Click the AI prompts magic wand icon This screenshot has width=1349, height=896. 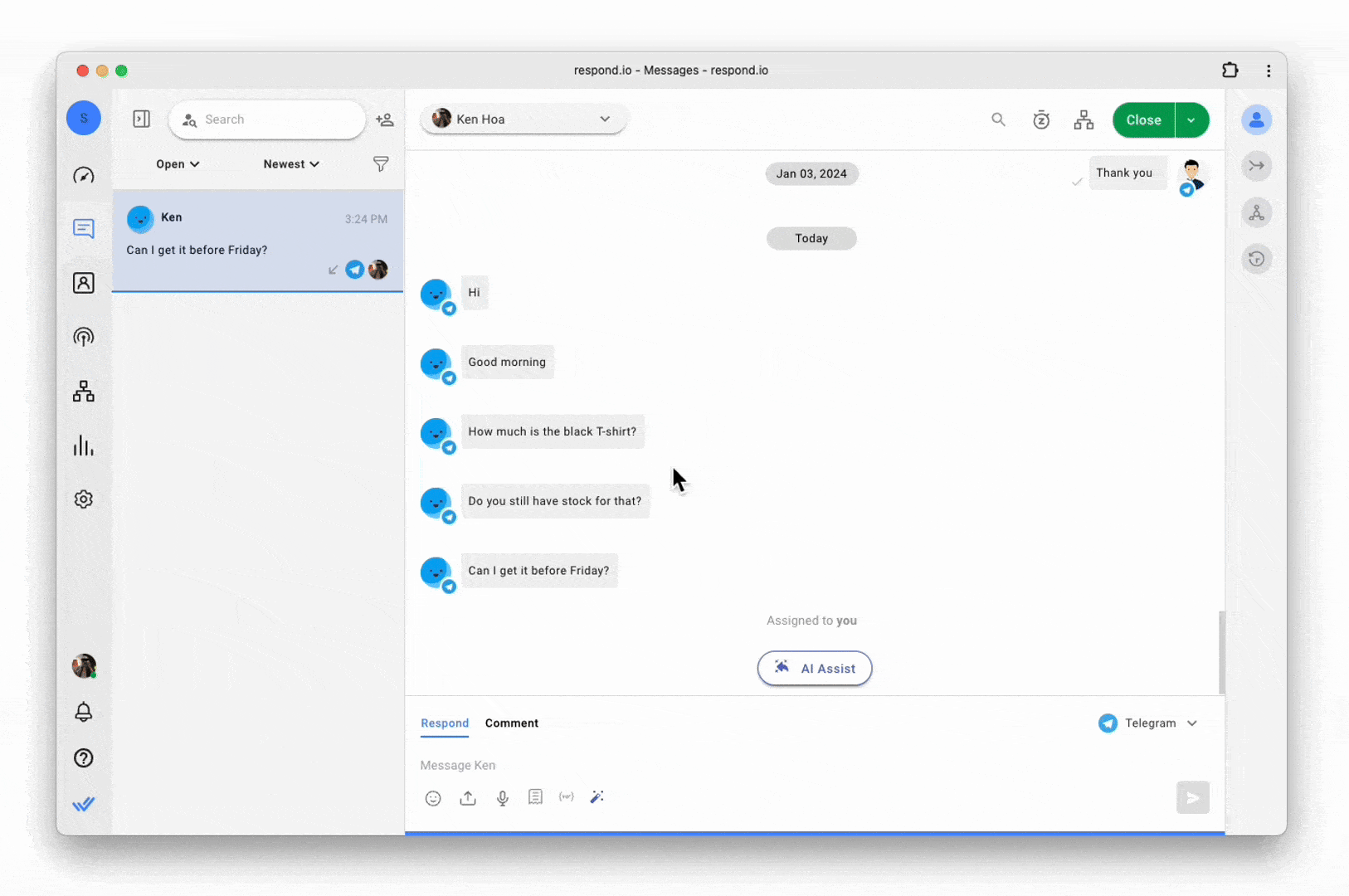597,797
